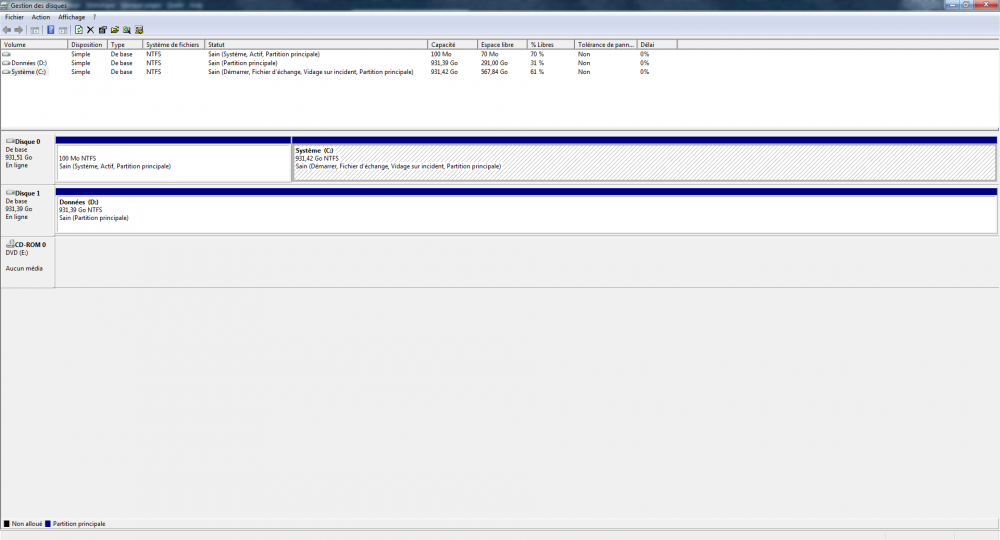Sort by Disposition column header

tap(87, 45)
